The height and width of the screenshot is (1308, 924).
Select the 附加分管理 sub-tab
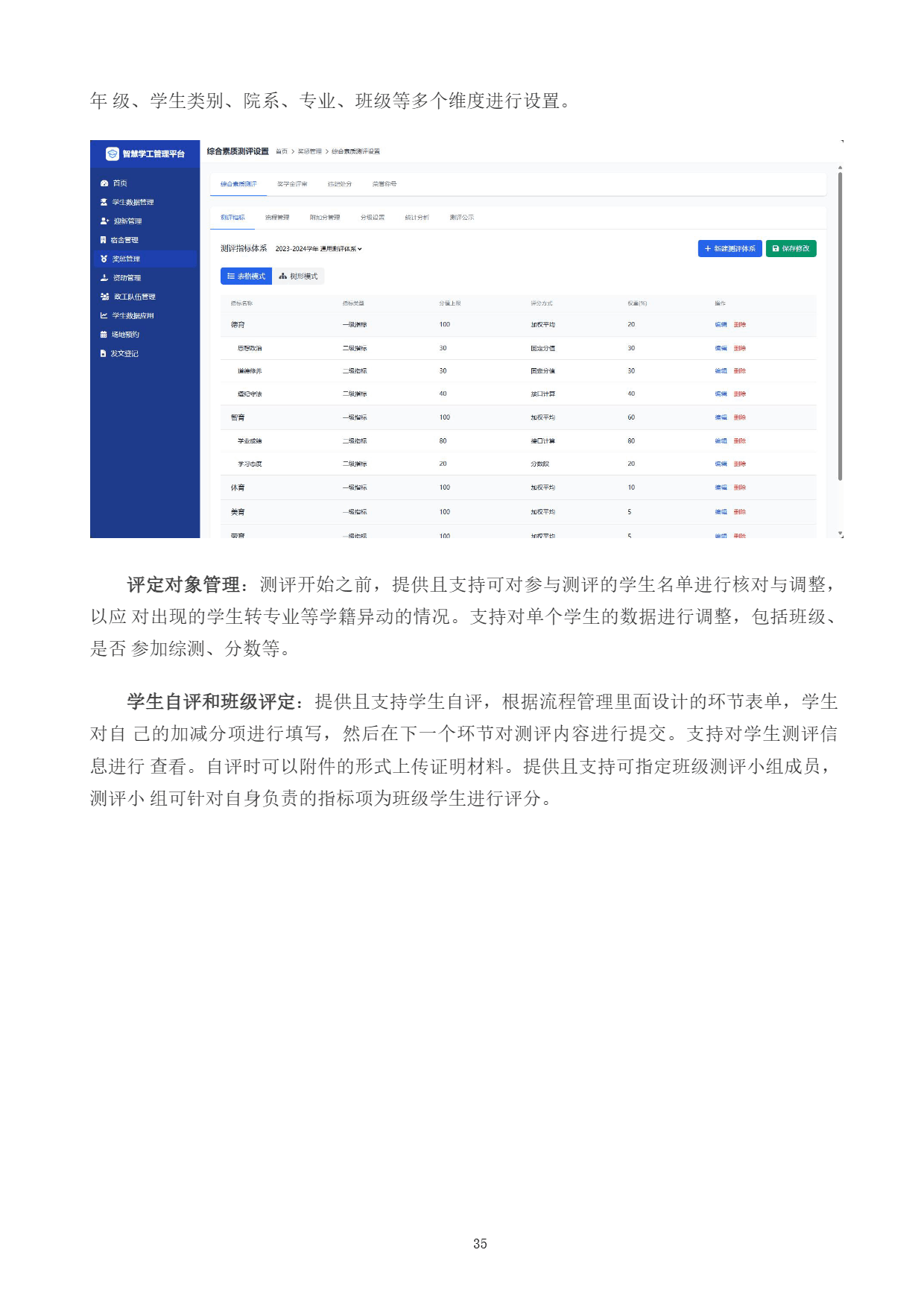point(325,218)
